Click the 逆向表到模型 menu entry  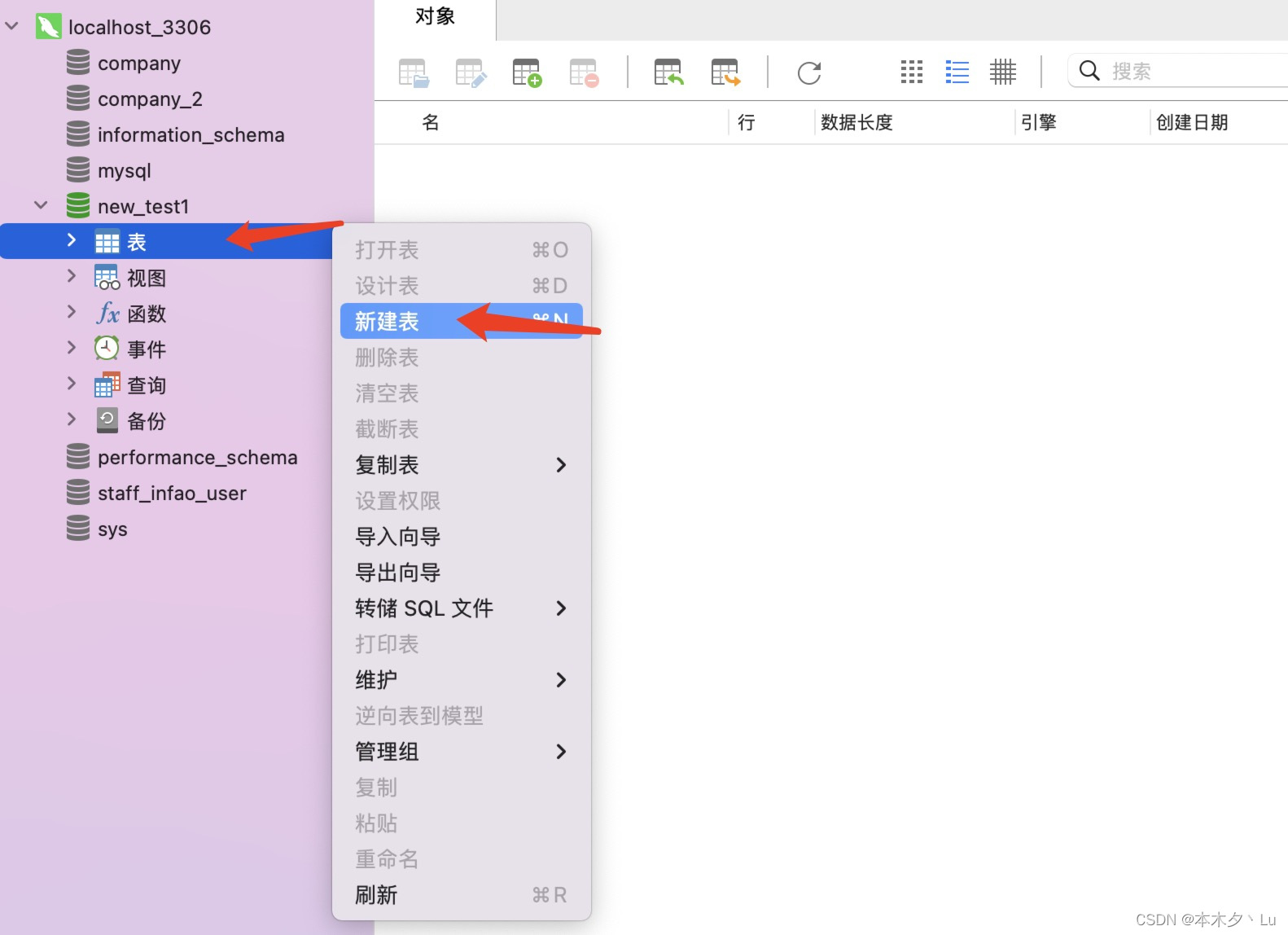pyautogui.click(x=462, y=716)
